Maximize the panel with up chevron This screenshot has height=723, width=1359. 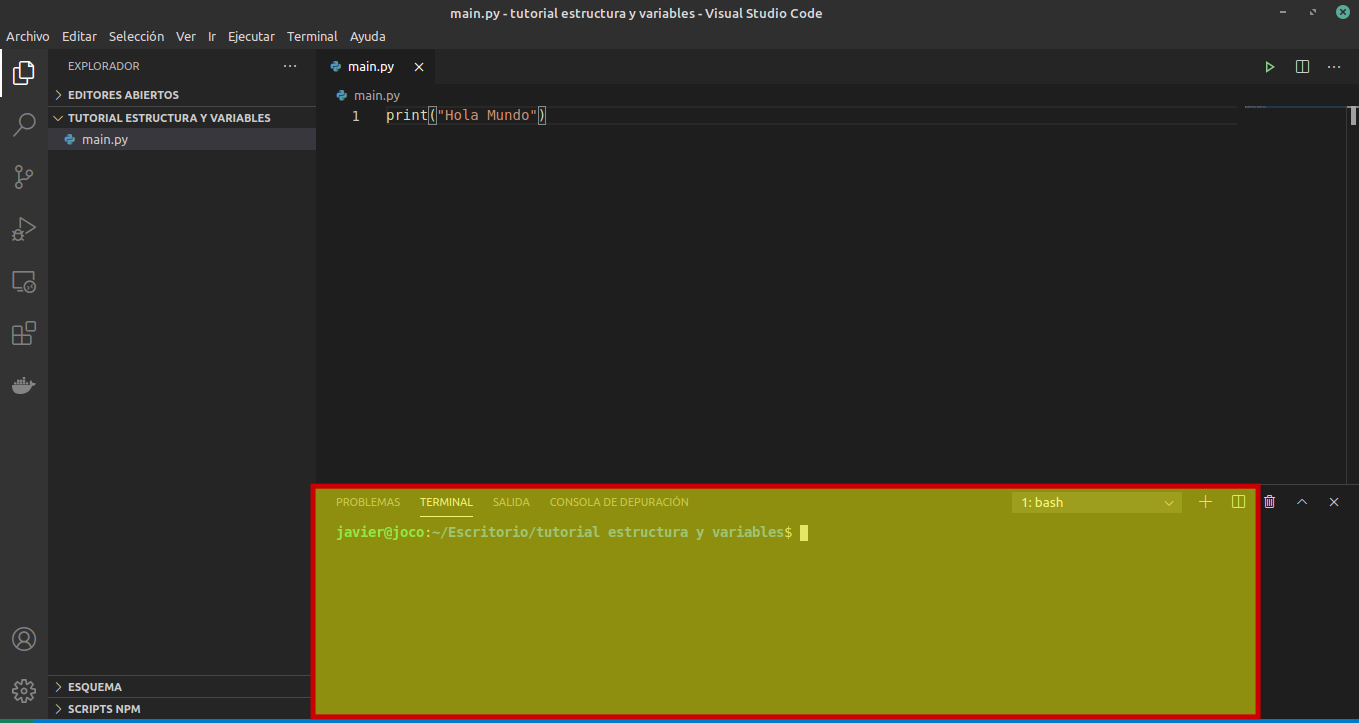[1302, 502]
